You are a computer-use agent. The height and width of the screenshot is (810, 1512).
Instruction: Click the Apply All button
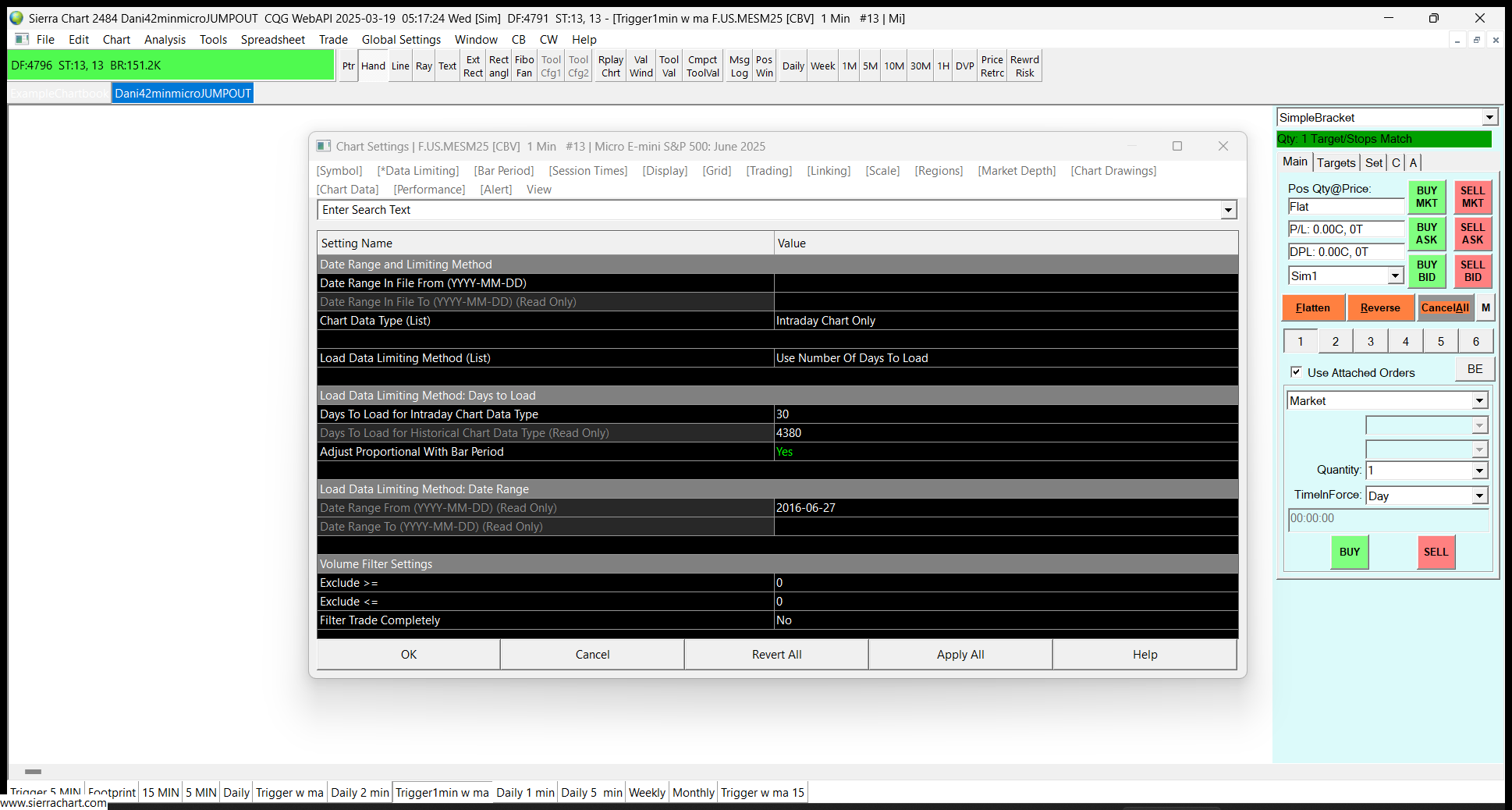[x=960, y=655]
